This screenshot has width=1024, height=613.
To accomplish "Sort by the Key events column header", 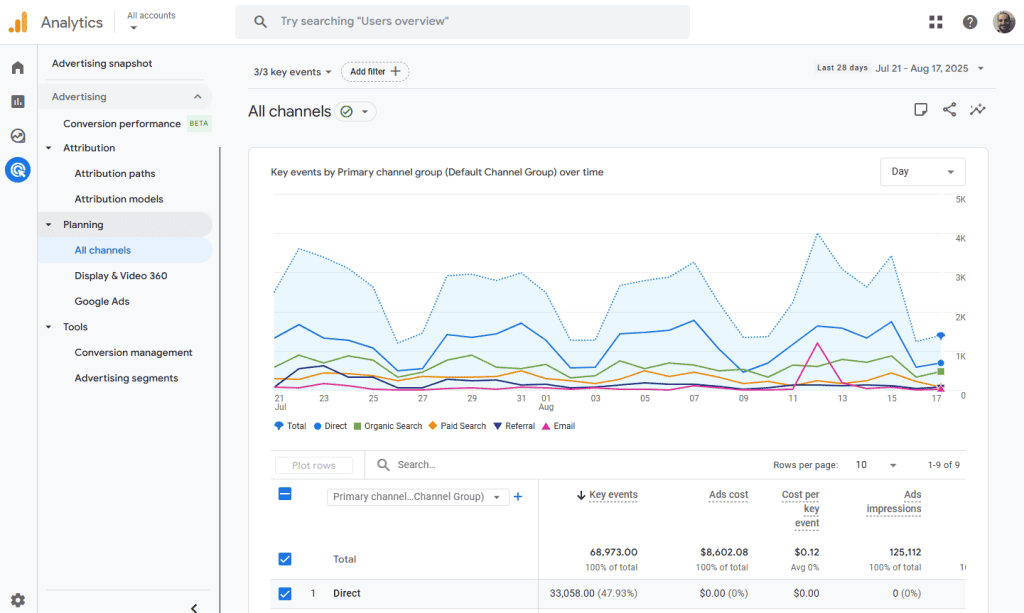I will (x=612, y=495).
